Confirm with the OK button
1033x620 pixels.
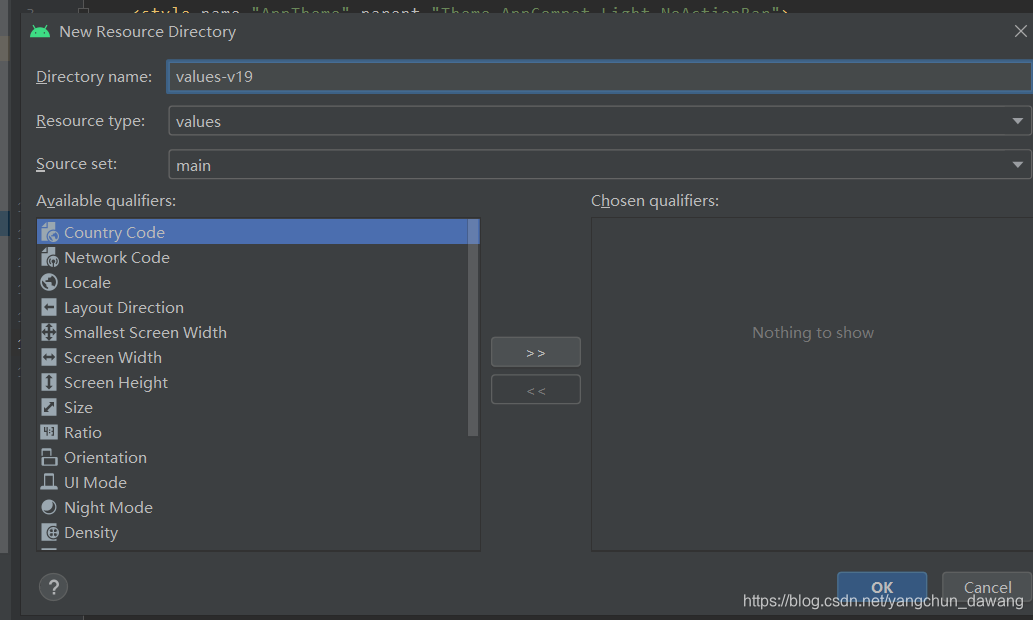(881, 587)
